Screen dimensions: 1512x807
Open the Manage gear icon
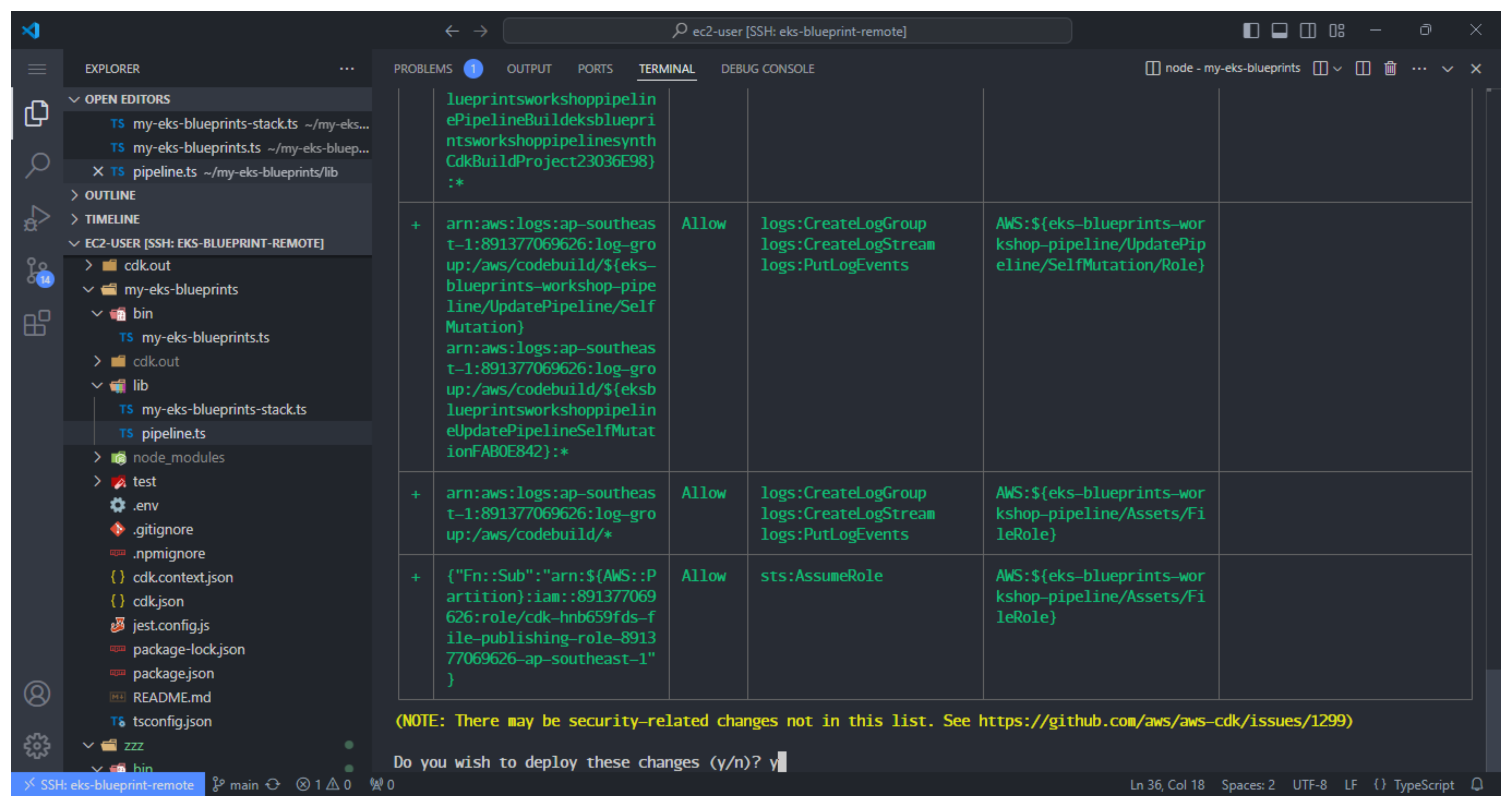pyautogui.click(x=37, y=745)
